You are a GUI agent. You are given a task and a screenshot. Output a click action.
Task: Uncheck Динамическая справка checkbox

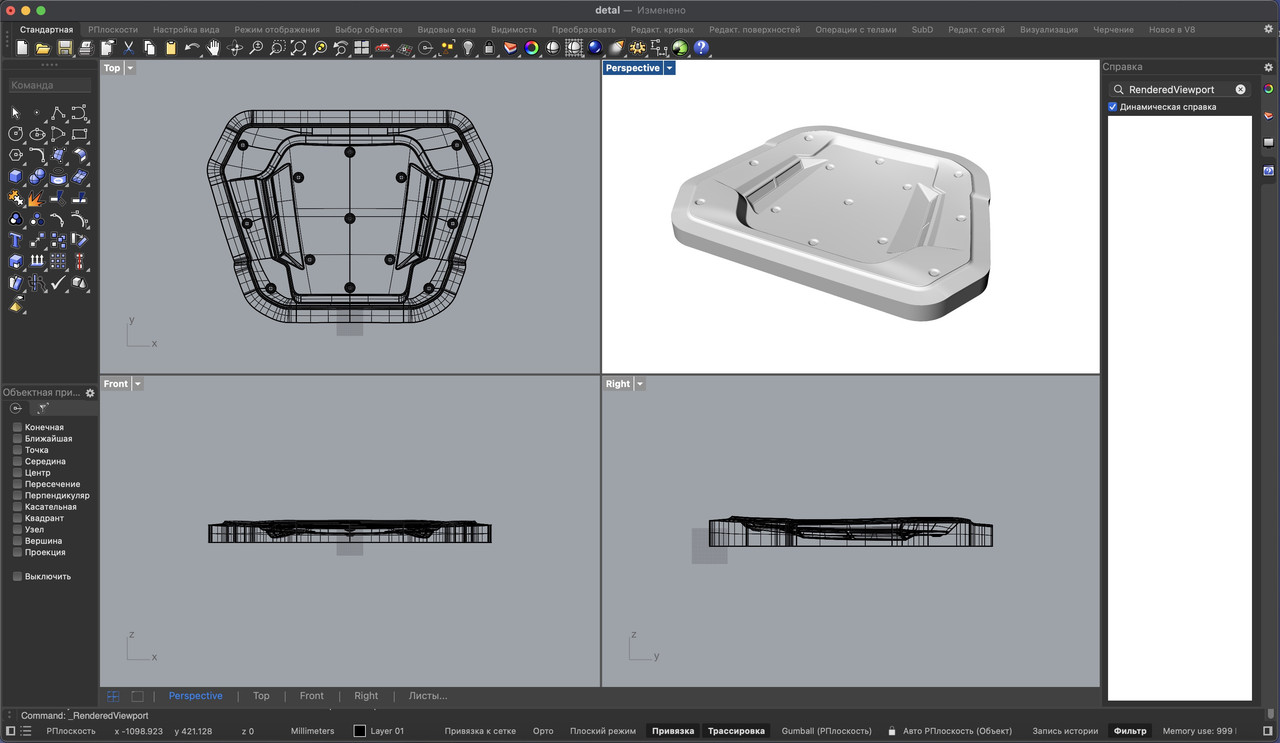1113,107
